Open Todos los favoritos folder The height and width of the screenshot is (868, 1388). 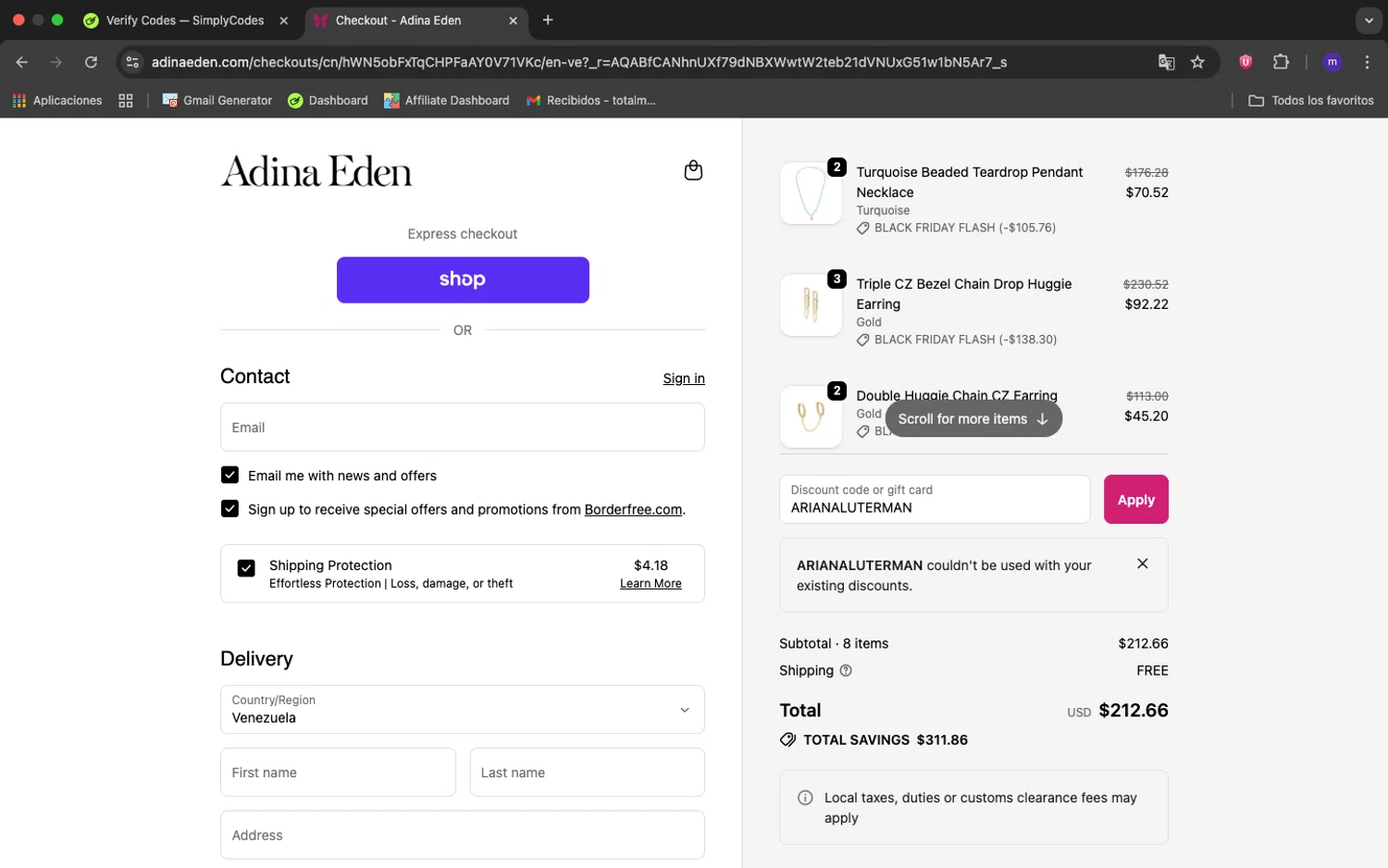(x=1311, y=100)
